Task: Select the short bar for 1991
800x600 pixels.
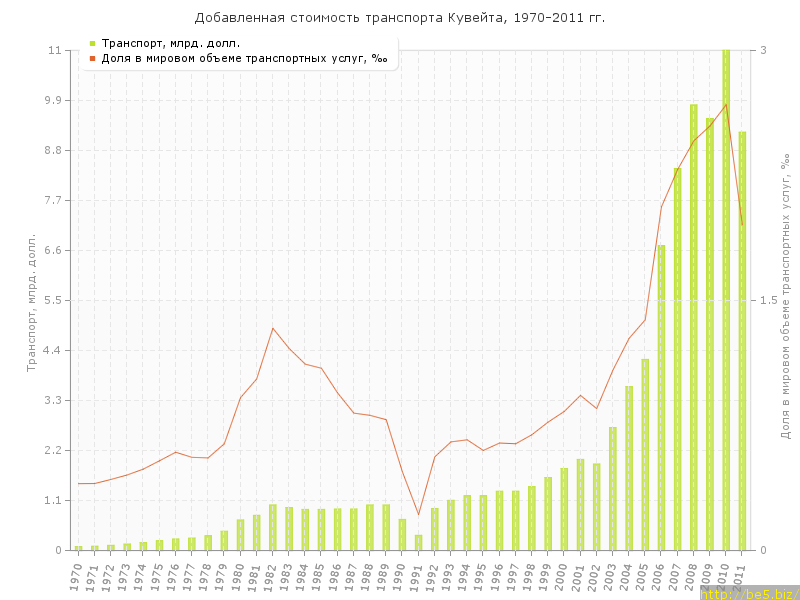Action: (x=418, y=542)
